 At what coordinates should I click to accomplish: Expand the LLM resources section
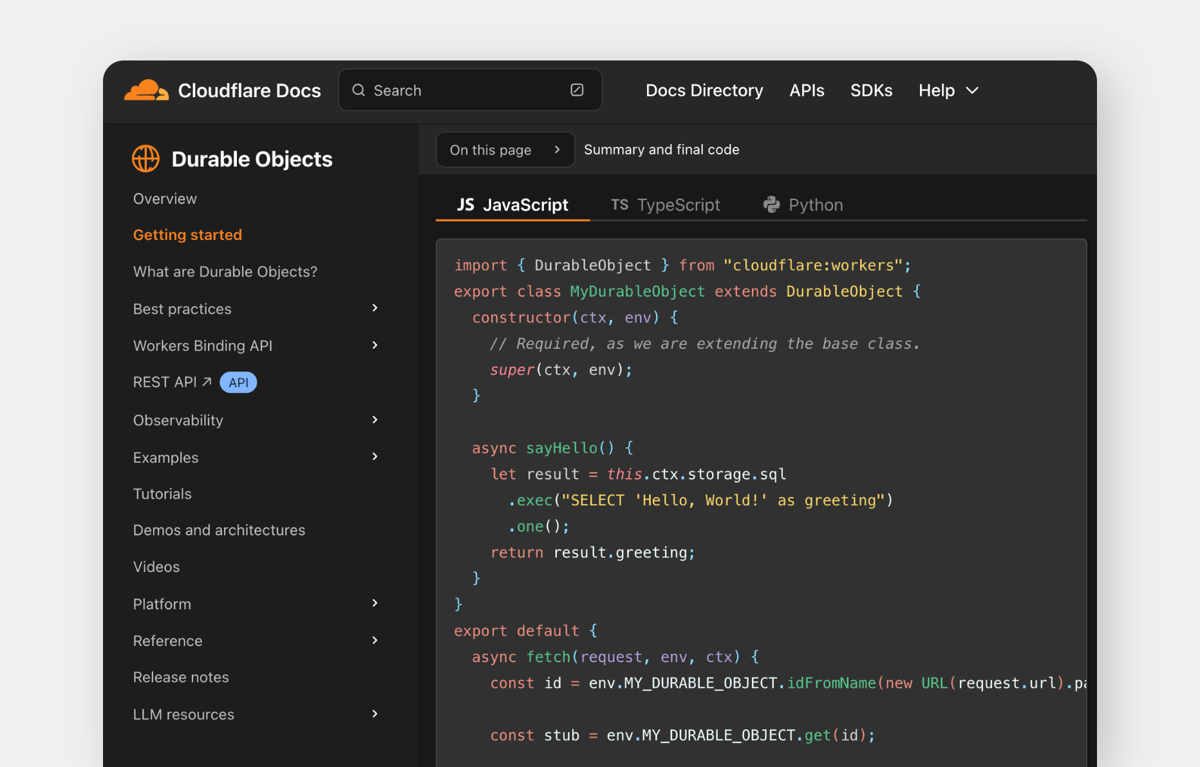click(x=375, y=714)
